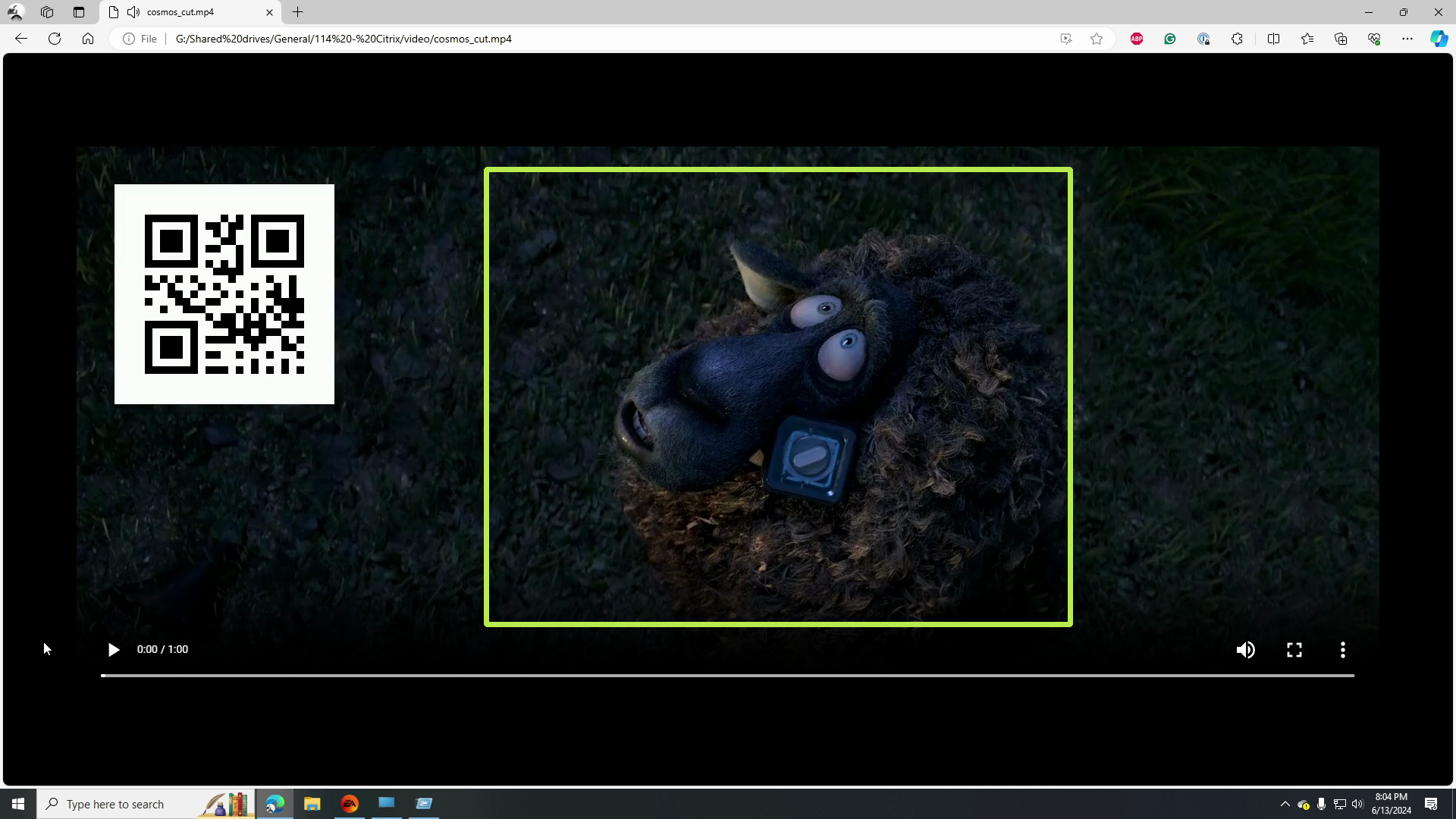Screen dimensions: 1456x819
Task: Click the taskbar search box
Action: [x=146, y=804]
